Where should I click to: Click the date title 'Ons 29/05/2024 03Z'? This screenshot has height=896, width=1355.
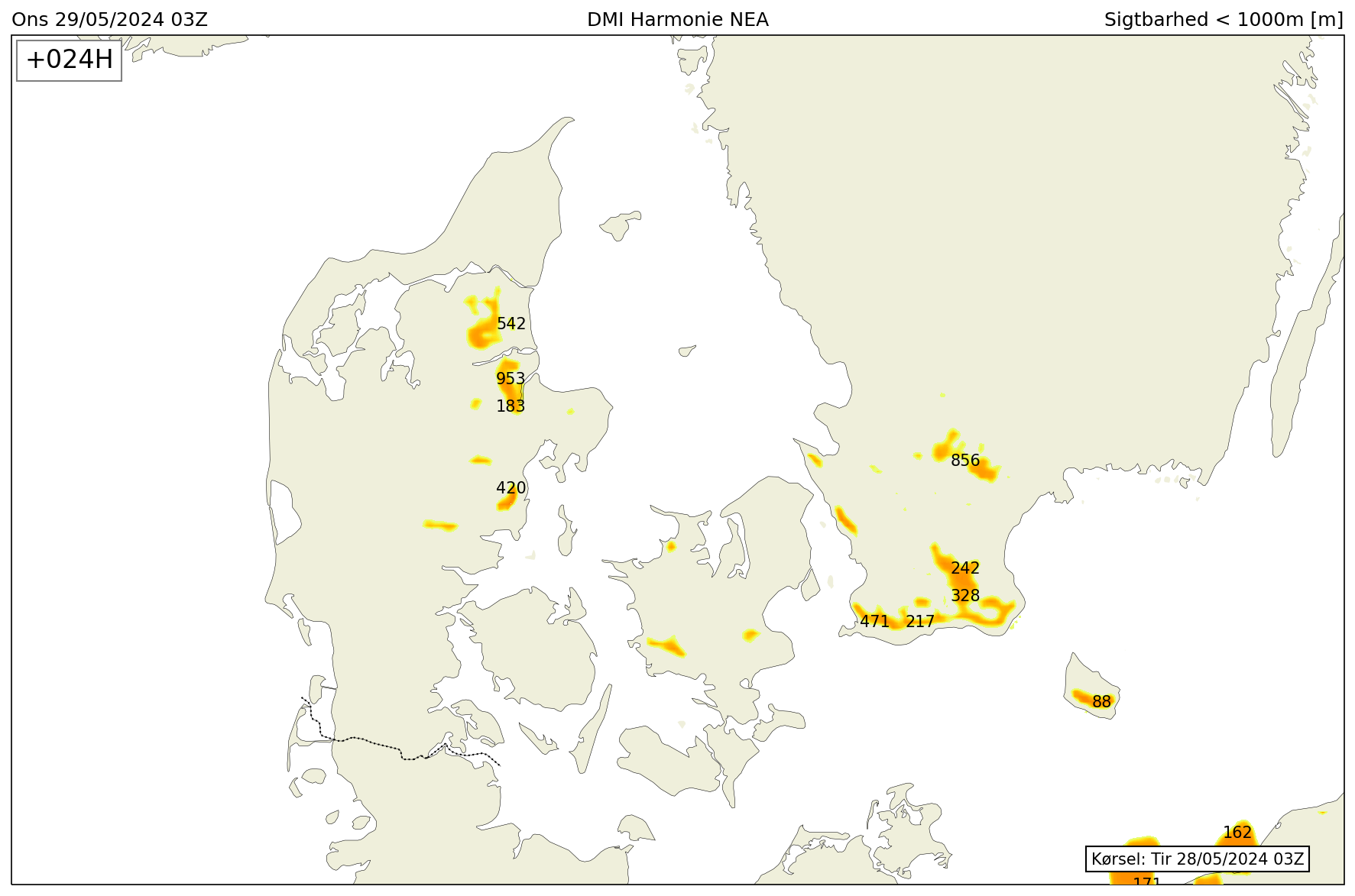point(110,20)
